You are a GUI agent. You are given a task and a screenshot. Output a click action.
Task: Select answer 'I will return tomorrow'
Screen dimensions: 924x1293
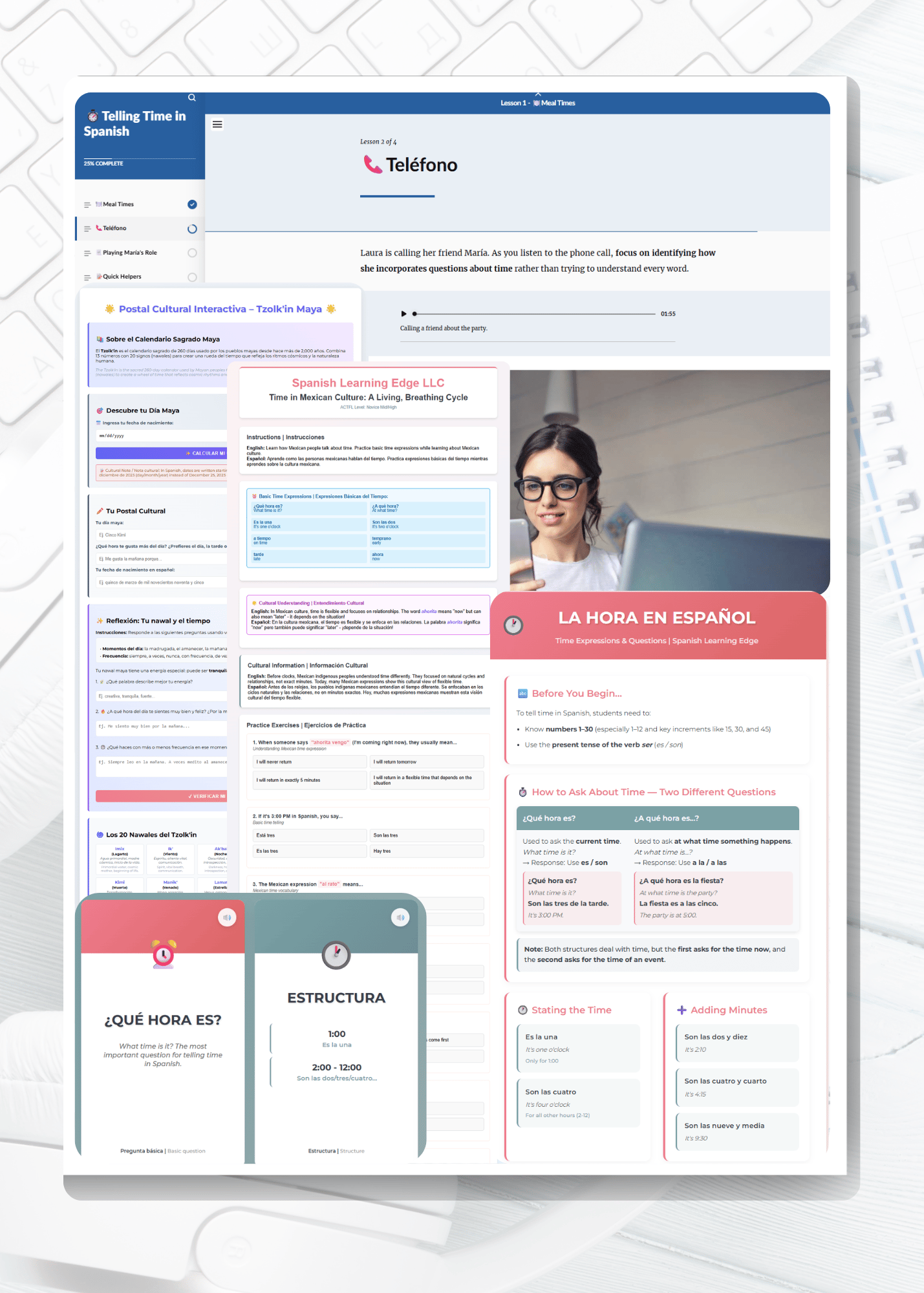[427, 762]
